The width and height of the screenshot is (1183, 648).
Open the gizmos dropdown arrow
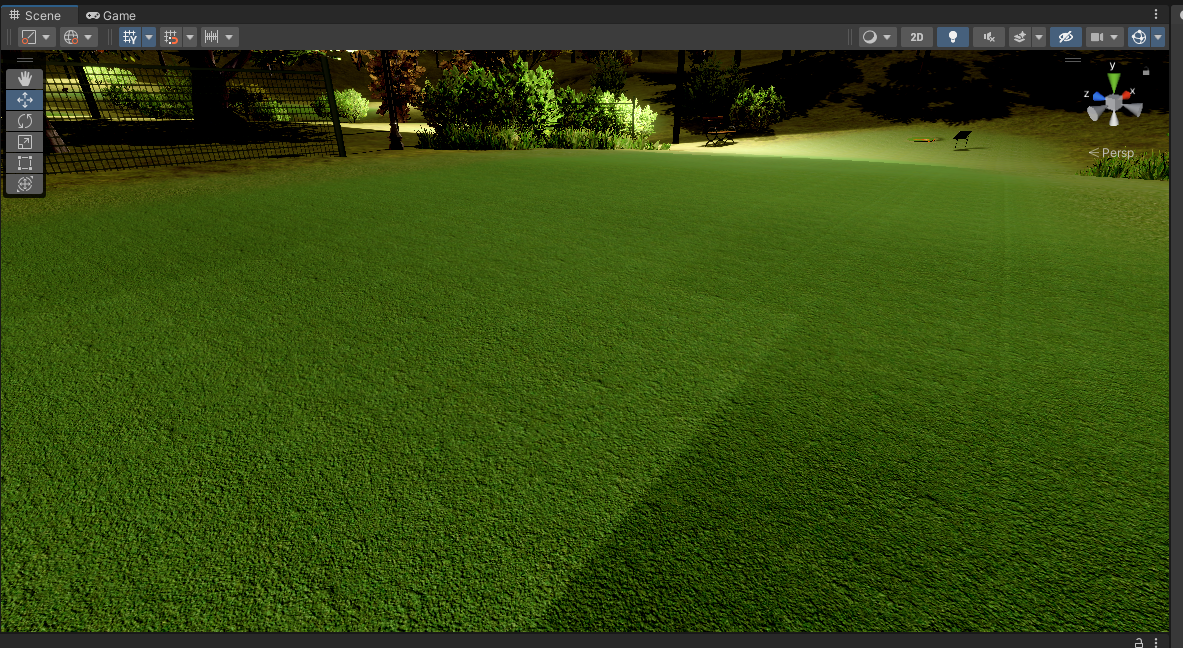click(x=1158, y=36)
